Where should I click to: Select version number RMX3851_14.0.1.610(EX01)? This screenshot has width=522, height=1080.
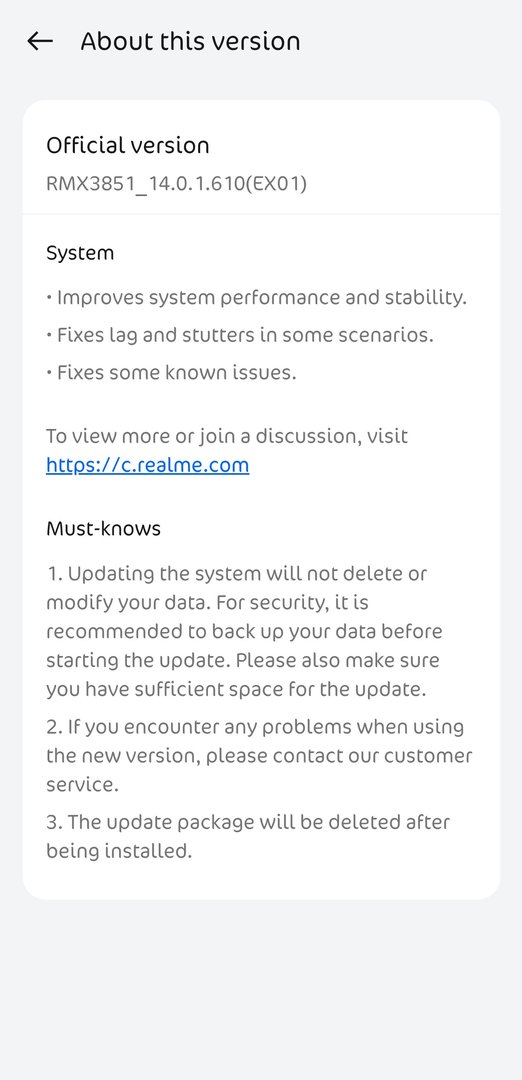(176, 184)
